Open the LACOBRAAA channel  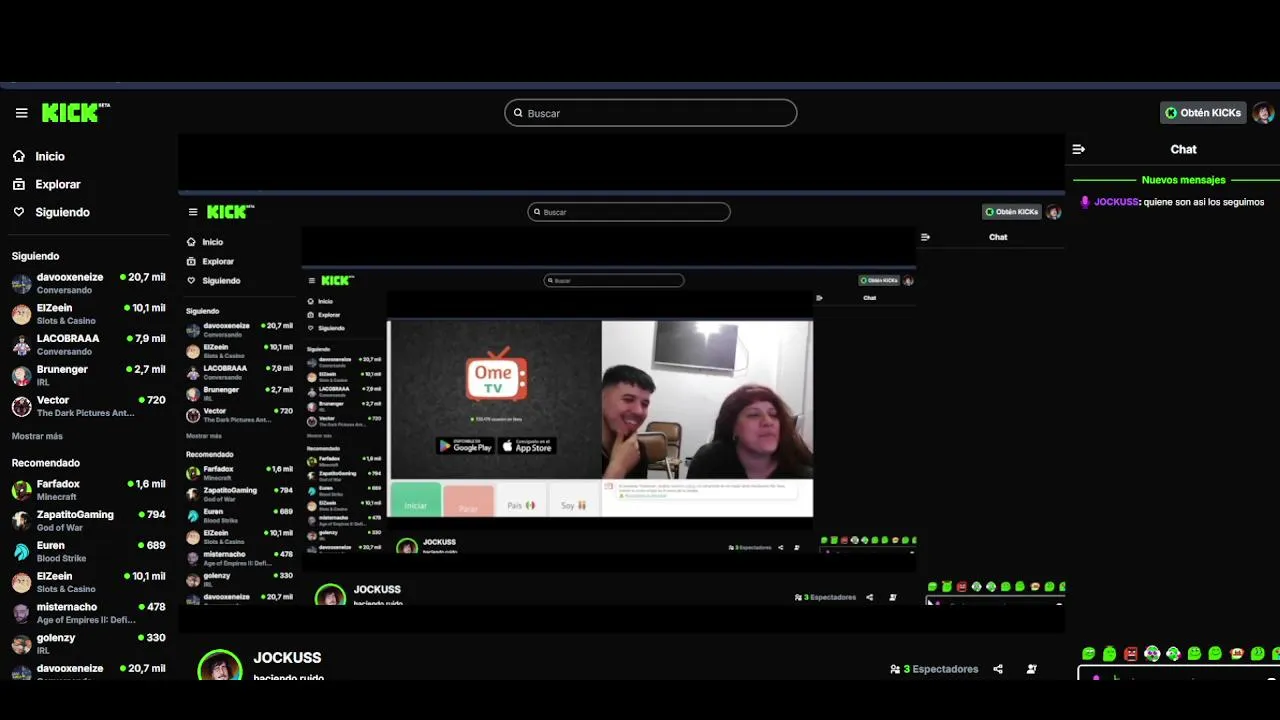click(88, 344)
